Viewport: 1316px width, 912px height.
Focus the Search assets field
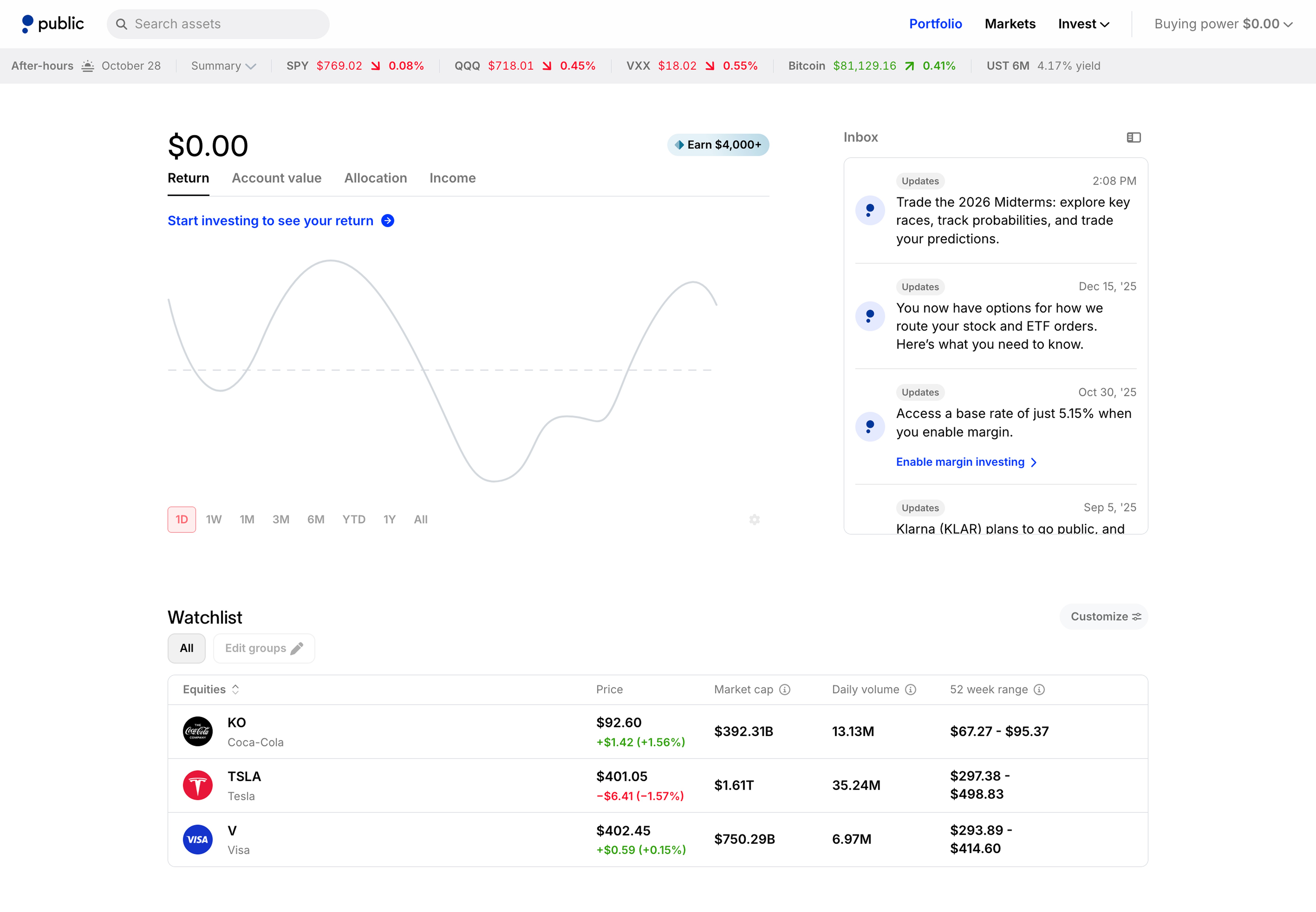pos(218,24)
